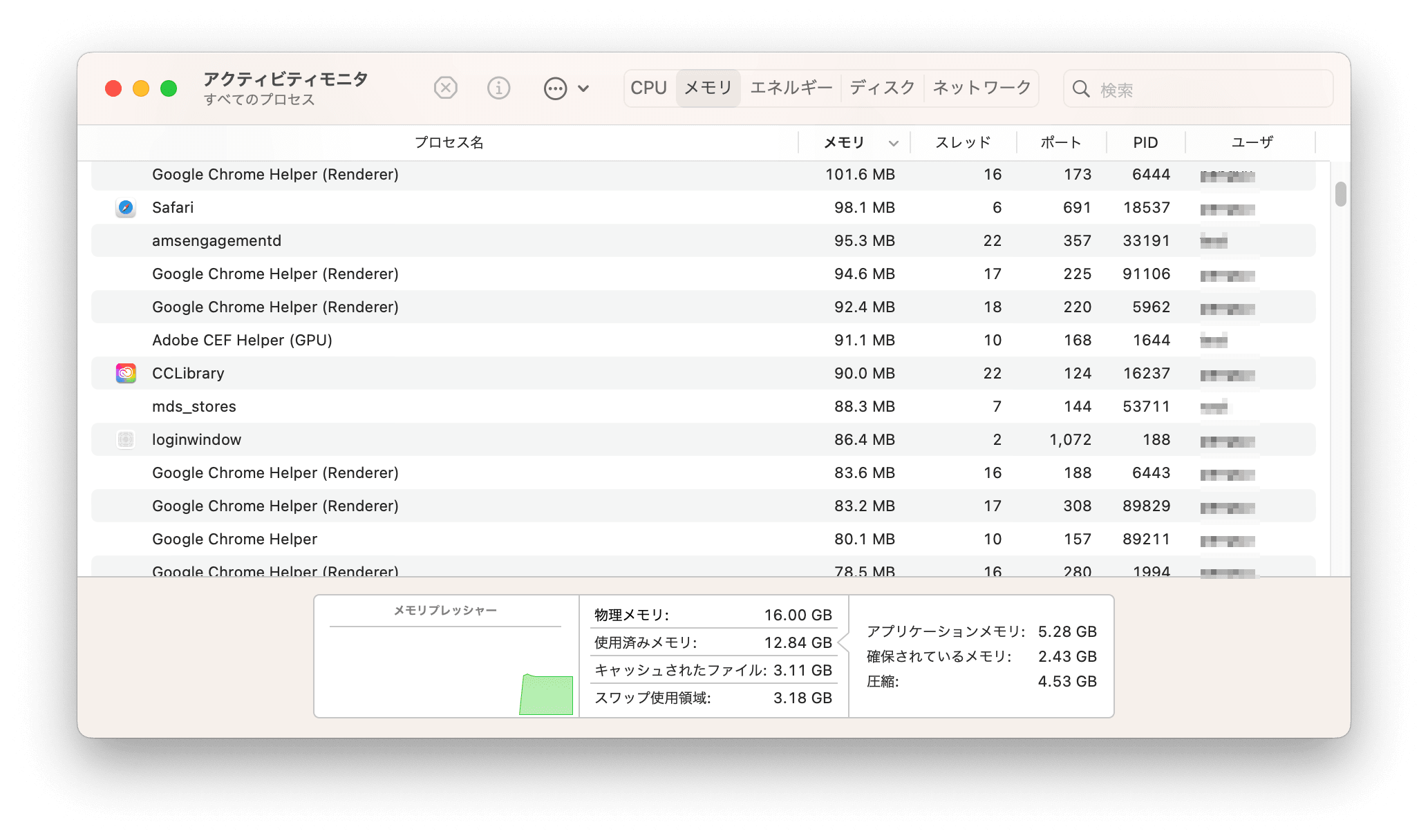Screen dimensions: 1428x840
Task: Select the メモリ tab
Action: coord(708,88)
